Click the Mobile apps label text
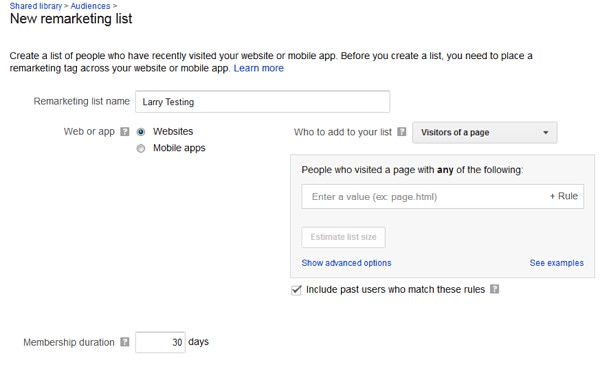 [x=179, y=148]
